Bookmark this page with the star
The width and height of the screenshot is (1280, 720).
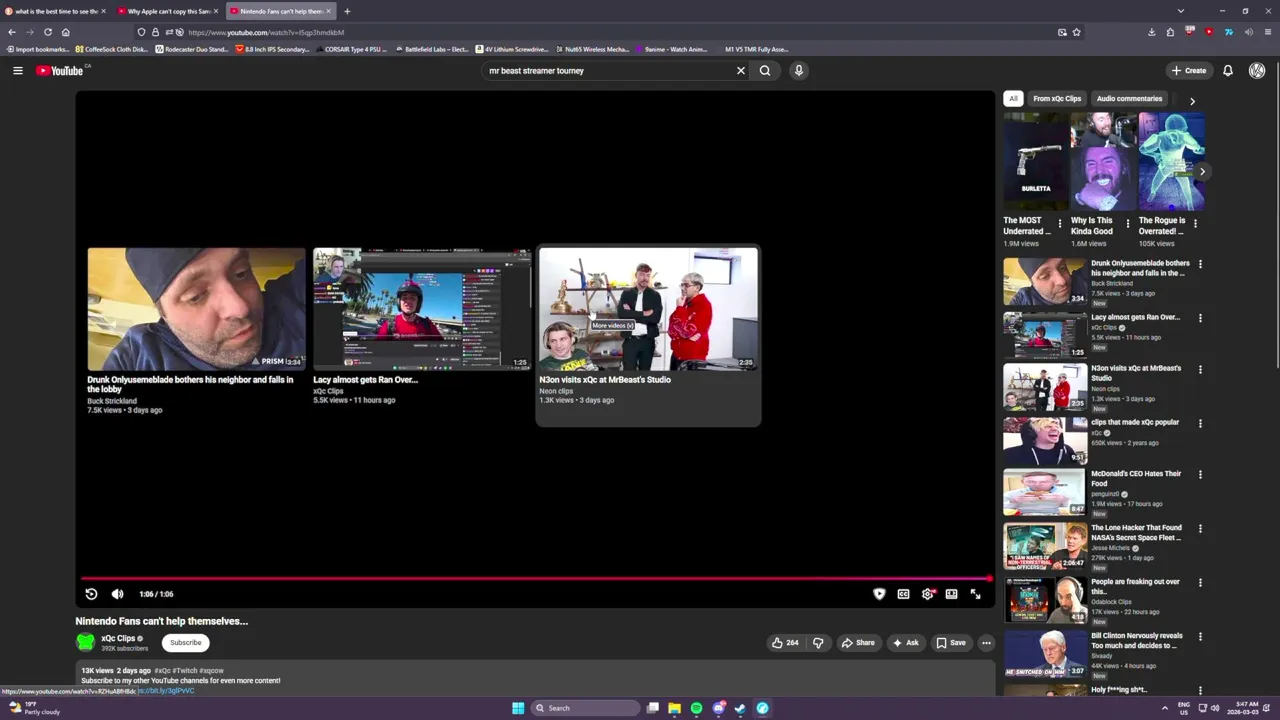(1076, 32)
